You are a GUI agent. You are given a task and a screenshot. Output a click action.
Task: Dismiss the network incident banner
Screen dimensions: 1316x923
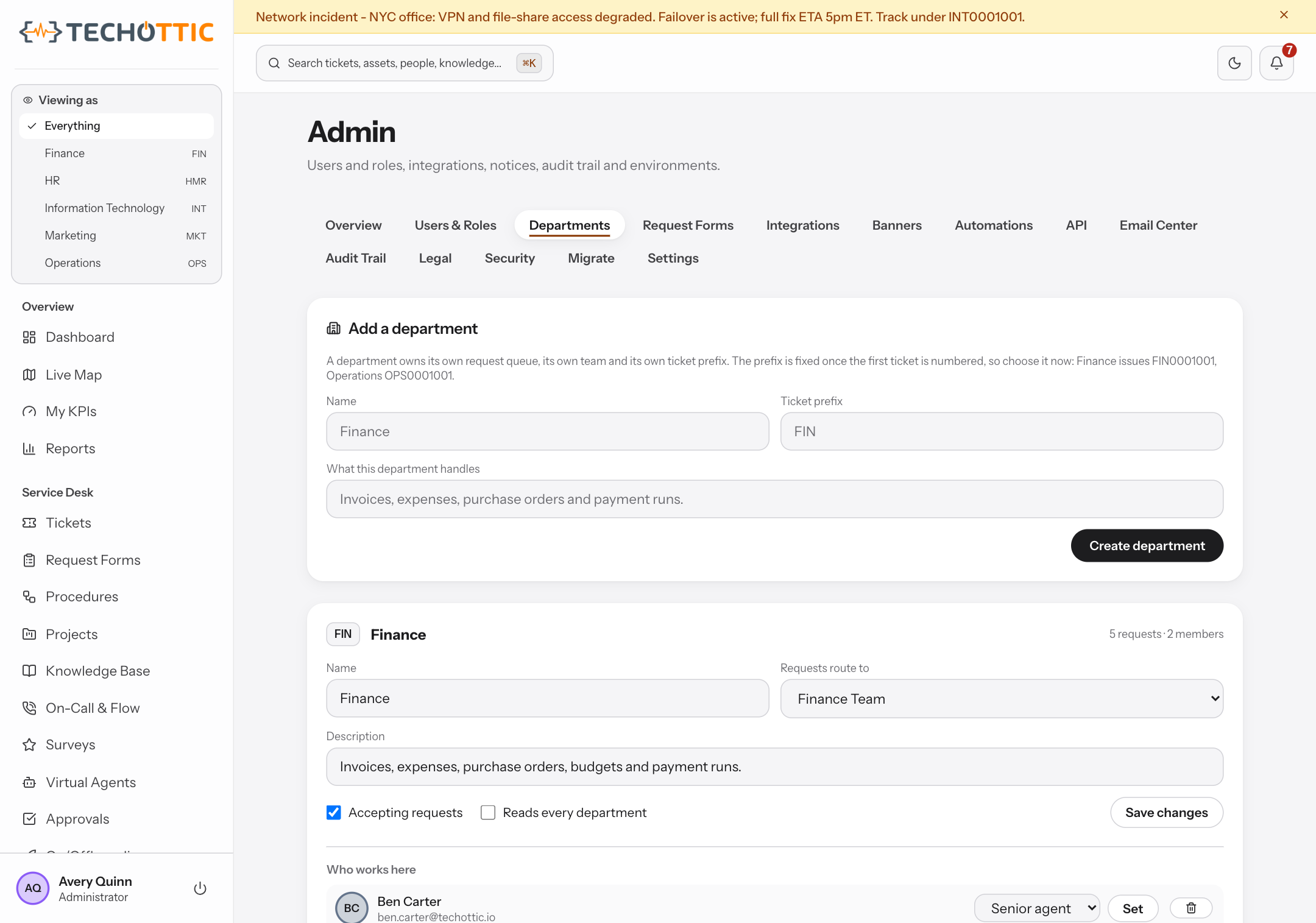click(x=1284, y=15)
